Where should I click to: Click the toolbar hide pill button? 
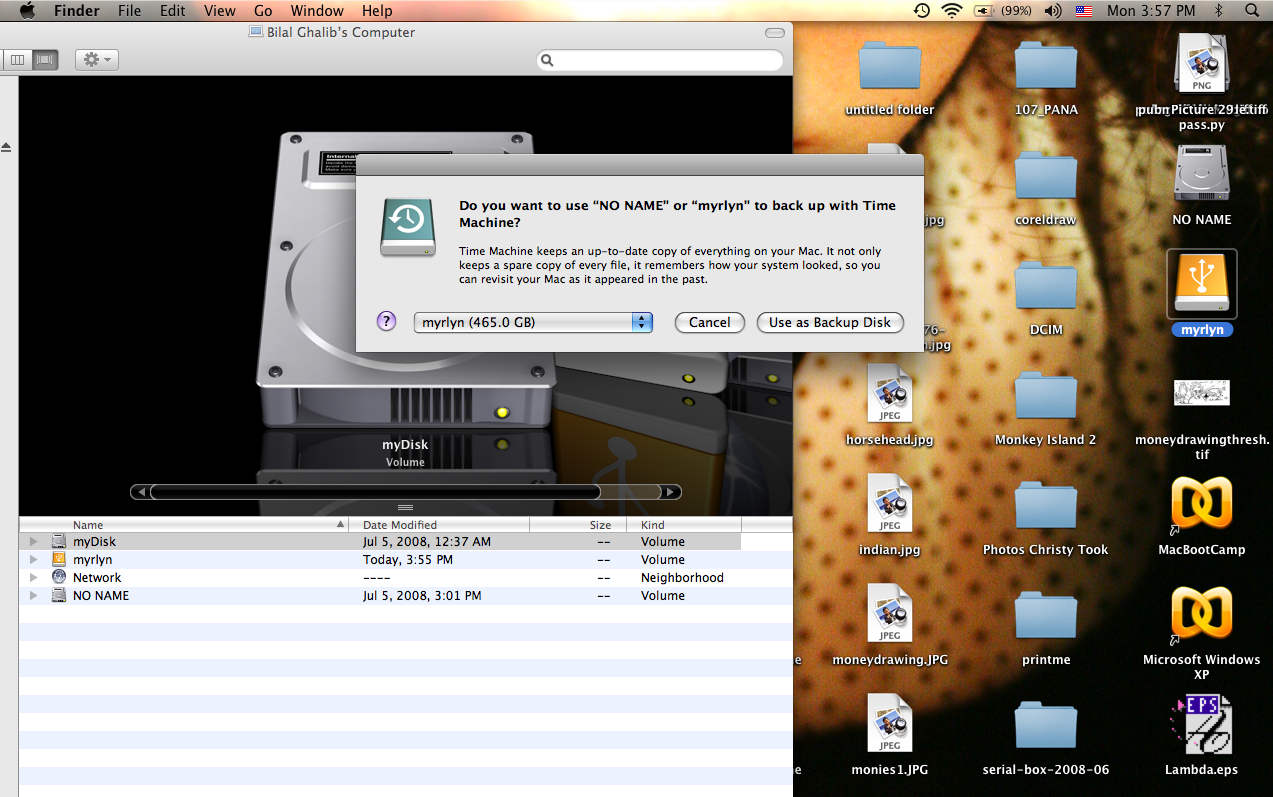775,32
